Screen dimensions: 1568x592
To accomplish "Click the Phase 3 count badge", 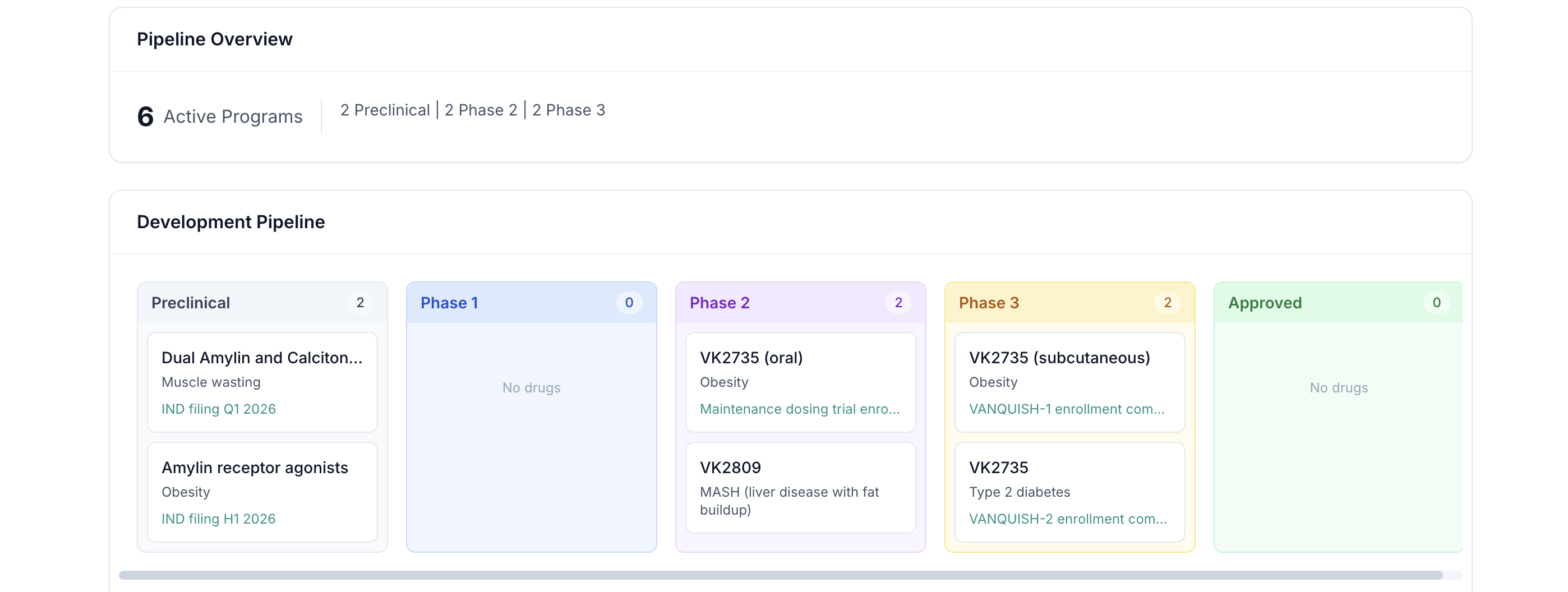I will pyautogui.click(x=1167, y=302).
